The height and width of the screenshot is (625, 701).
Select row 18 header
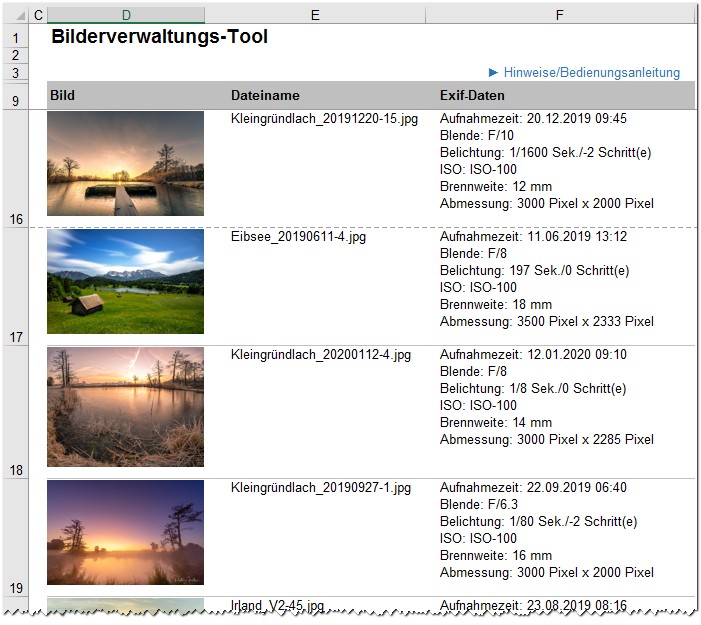point(16,412)
